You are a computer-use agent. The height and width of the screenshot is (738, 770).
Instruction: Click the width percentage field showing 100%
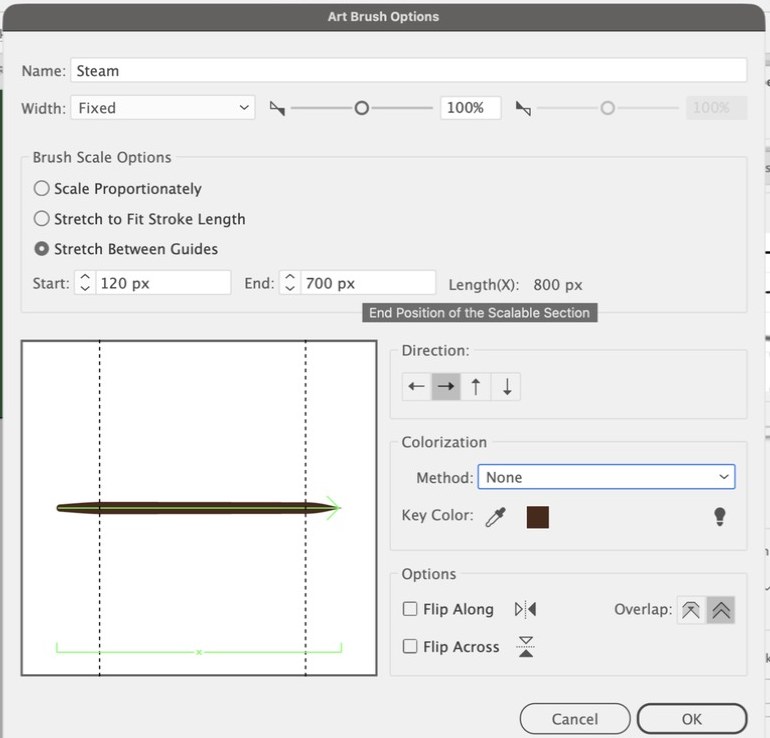(470, 108)
